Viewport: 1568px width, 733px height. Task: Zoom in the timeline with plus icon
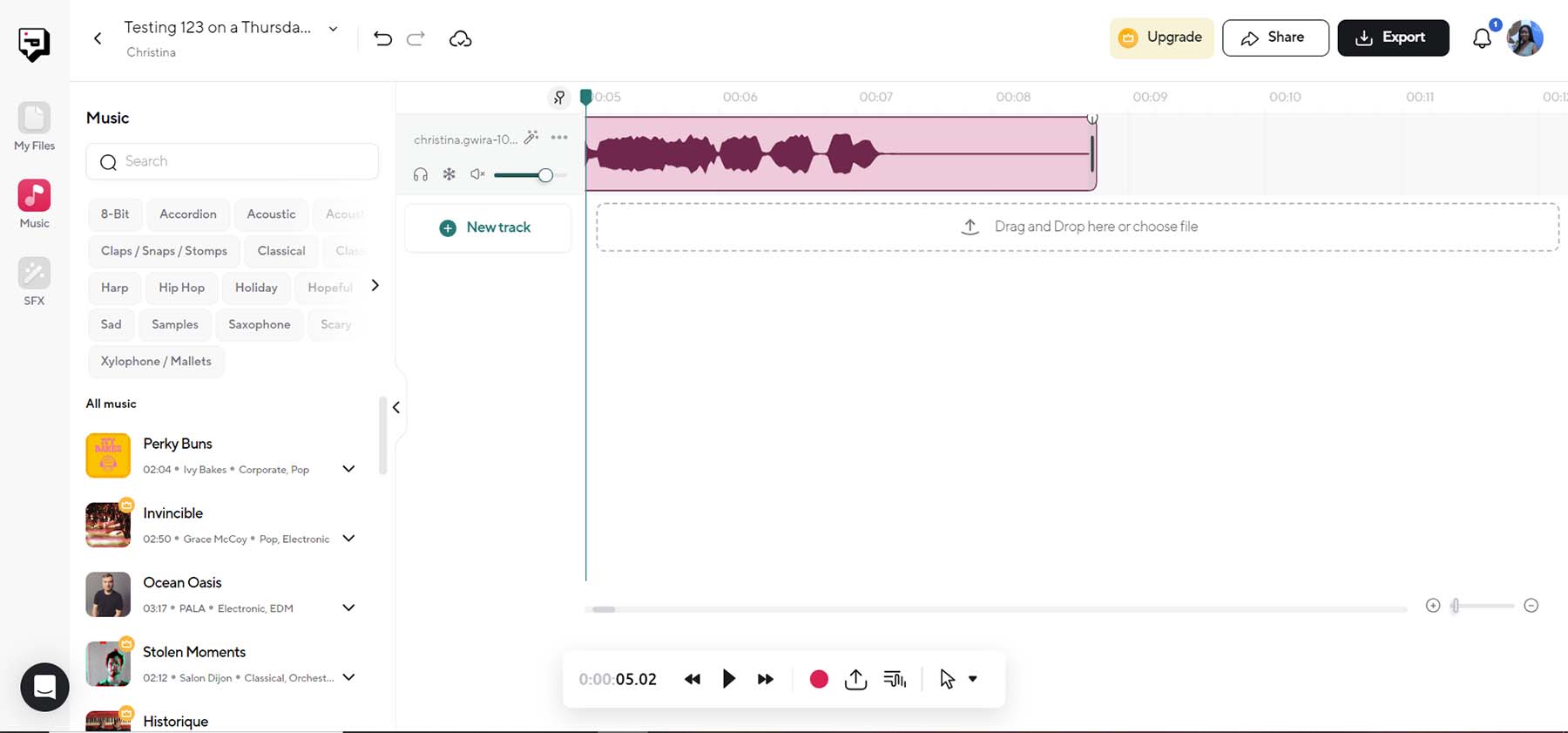1433,606
